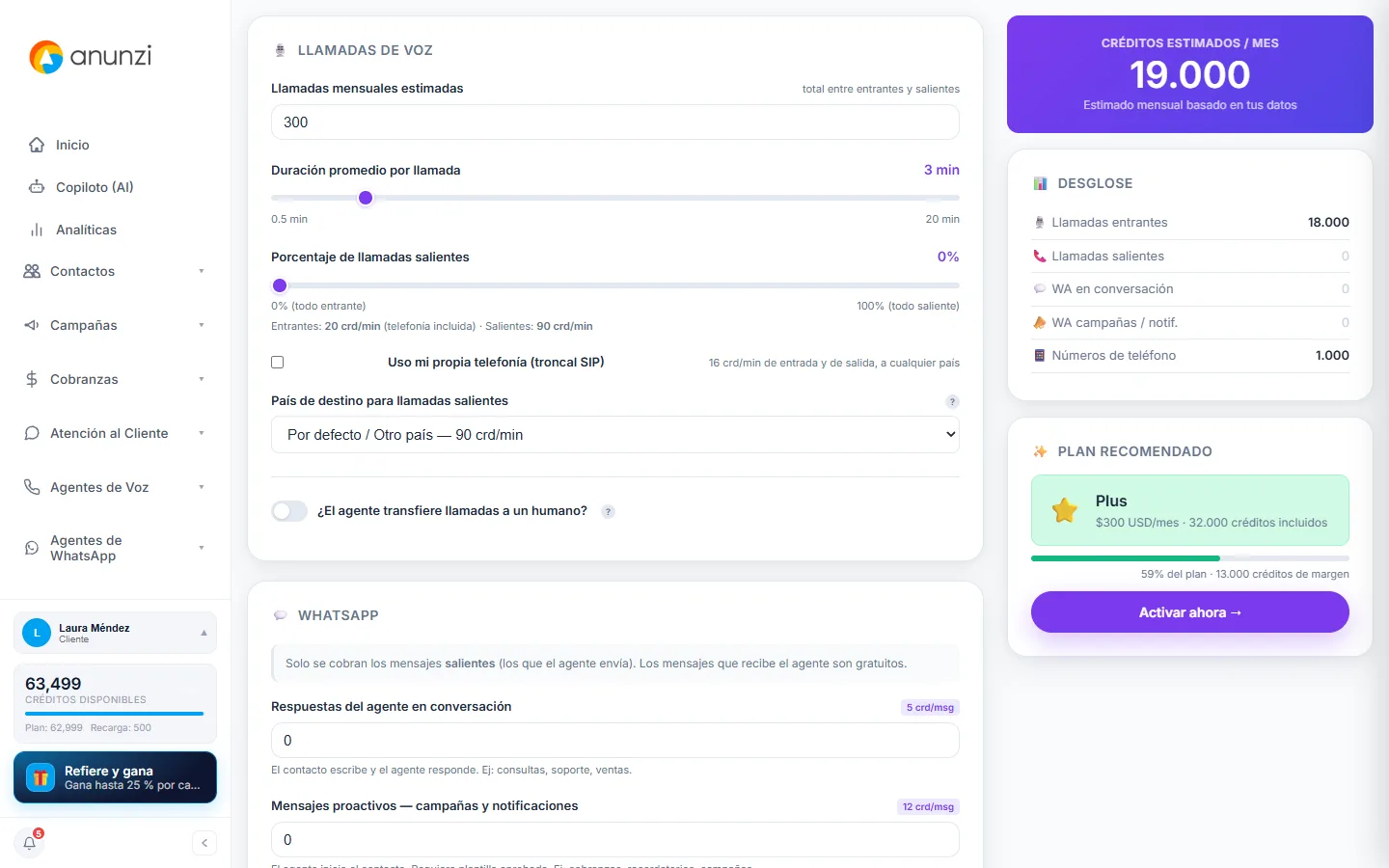Open the notifications bell icon

(x=30, y=843)
